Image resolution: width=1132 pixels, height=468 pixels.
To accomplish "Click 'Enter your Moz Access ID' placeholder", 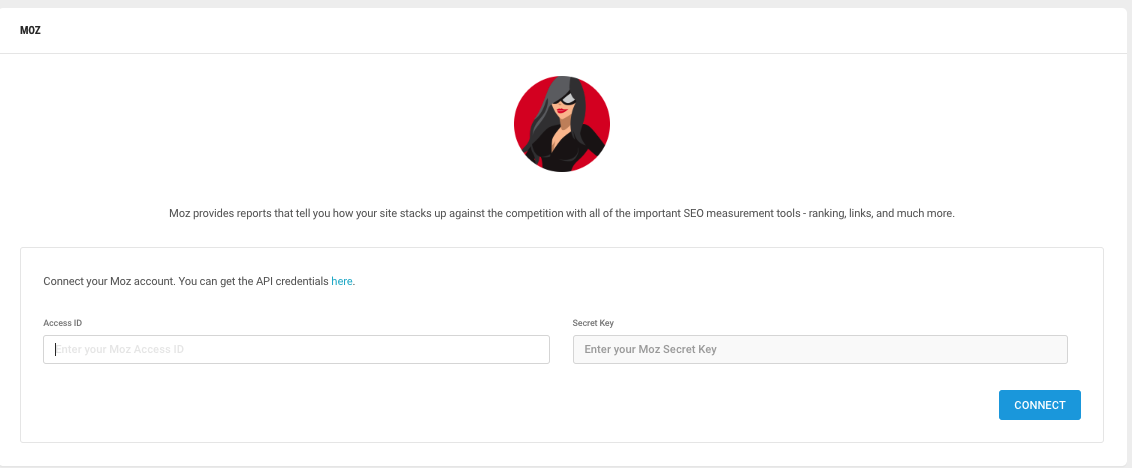I will click(120, 350).
